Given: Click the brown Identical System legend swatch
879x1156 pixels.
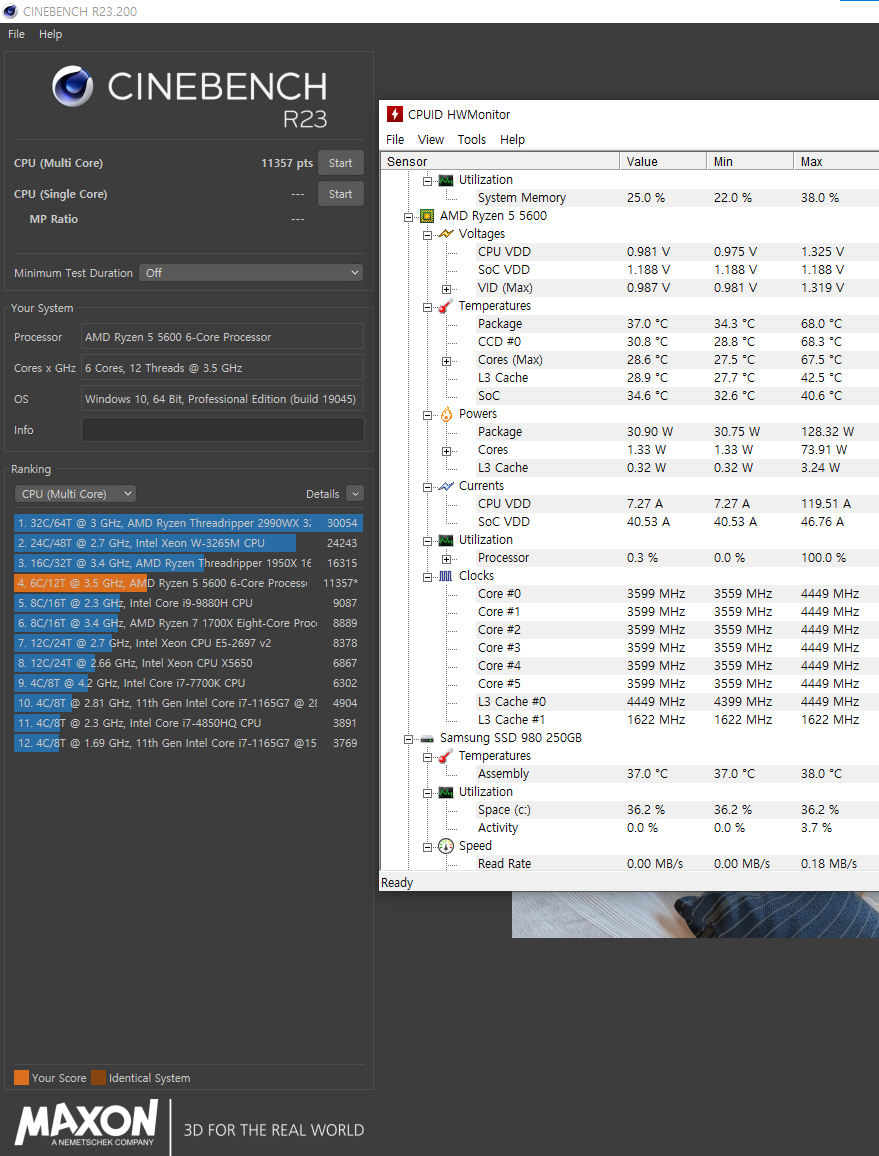Looking at the screenshot, I should pyautogui.click(x=99, y=1078).
